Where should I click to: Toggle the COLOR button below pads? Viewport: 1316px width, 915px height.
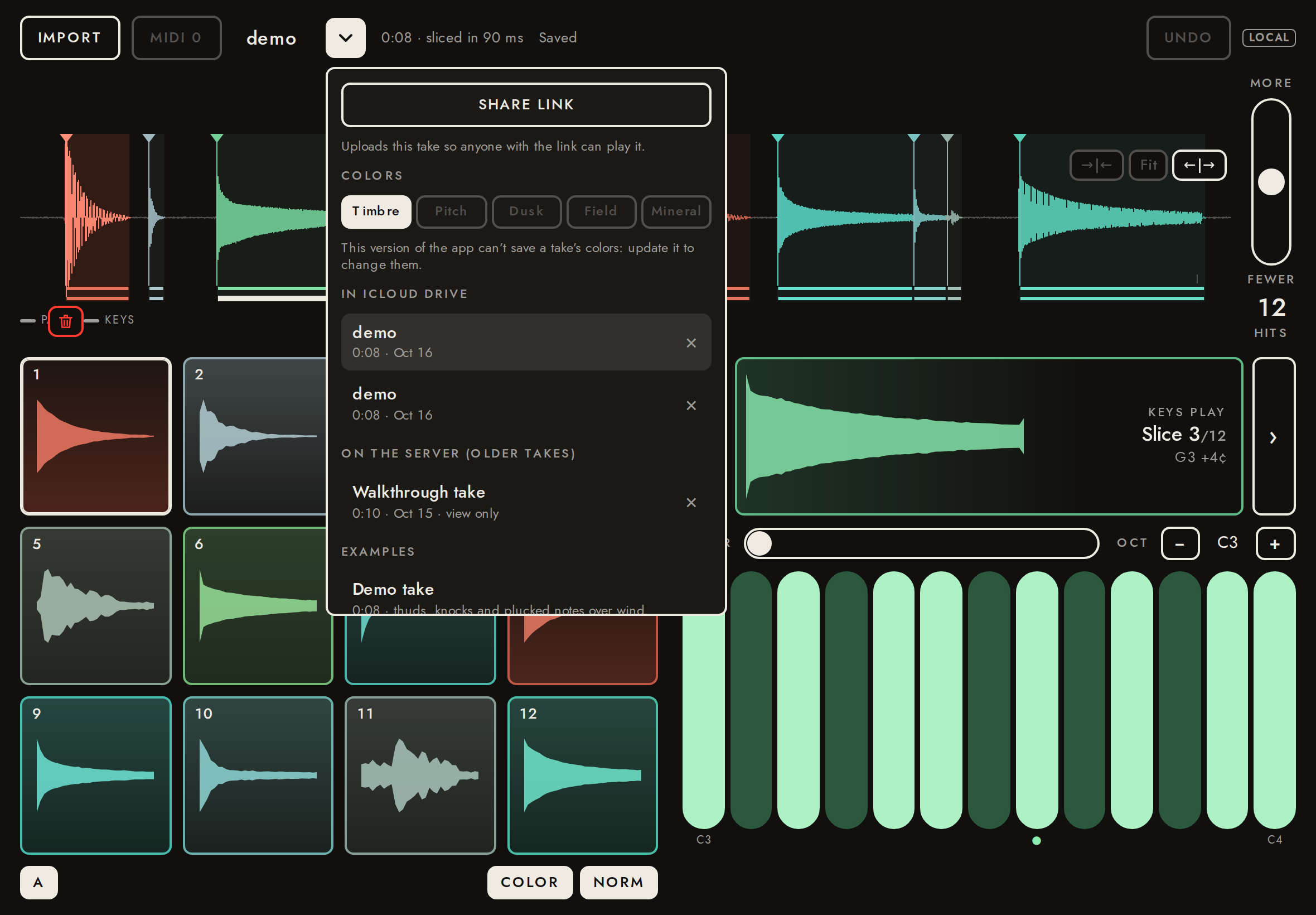pos(529,882)
